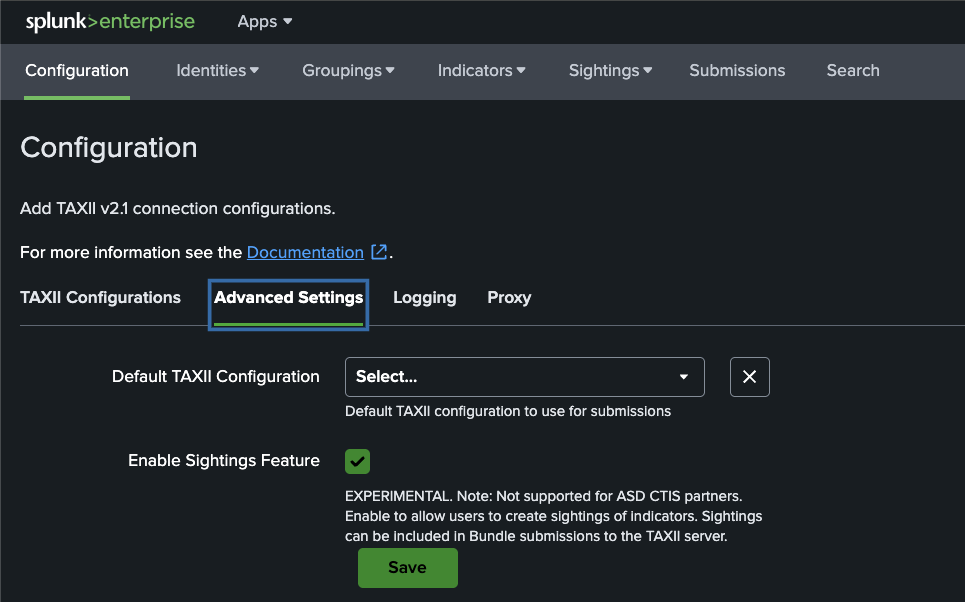Click the 'Configuration' page heading
The height and width of the screenshot is (602, 965).
pyautogui.click(x=109, y=148)
